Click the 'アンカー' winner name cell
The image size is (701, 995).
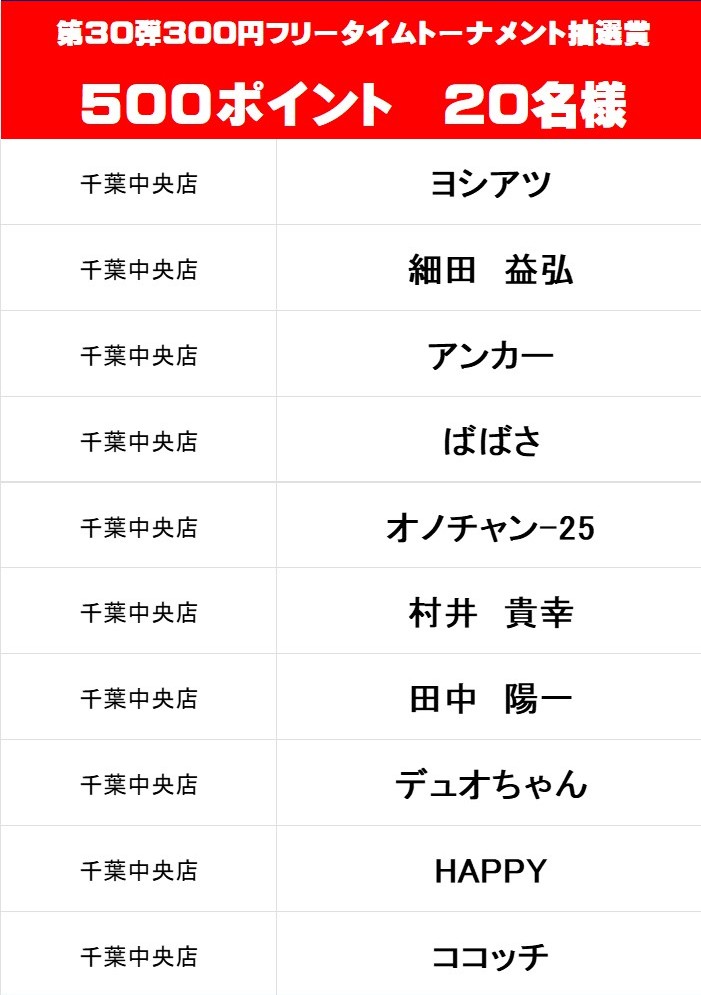[x=490, y=356]
